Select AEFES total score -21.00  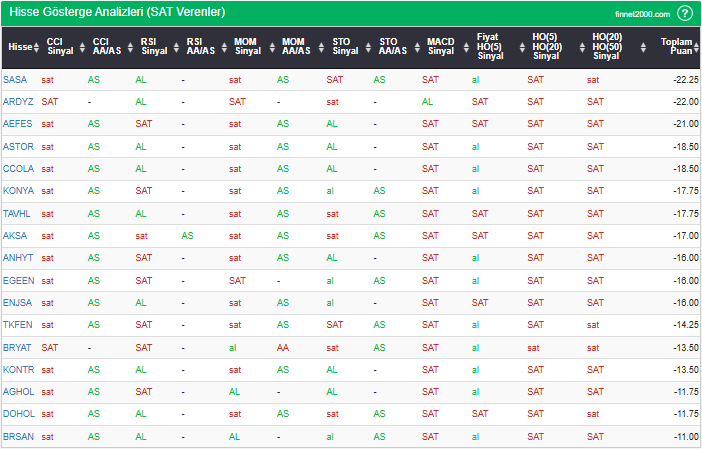[x=685, y=124]
